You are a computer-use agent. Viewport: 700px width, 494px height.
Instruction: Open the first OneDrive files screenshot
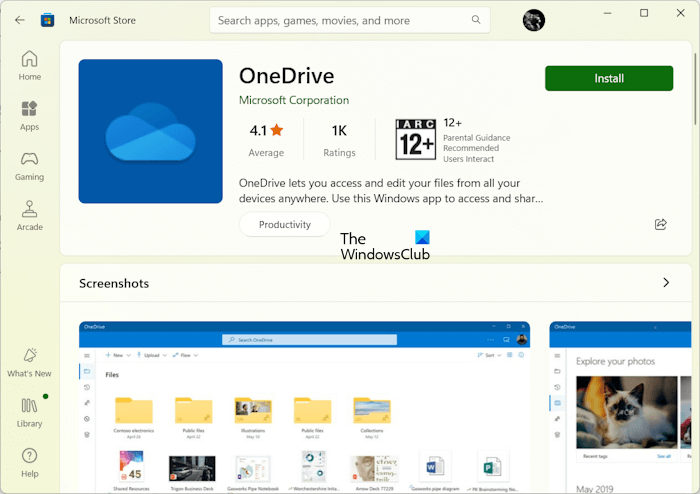[304, 407]
